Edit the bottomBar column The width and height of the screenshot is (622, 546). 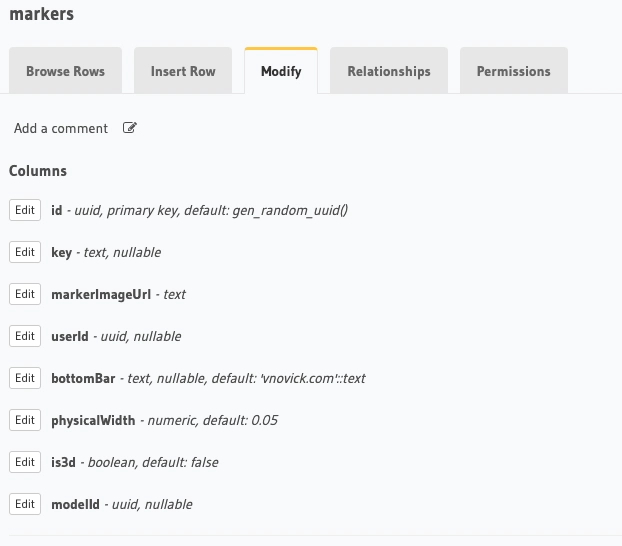(x=25, y=378)
